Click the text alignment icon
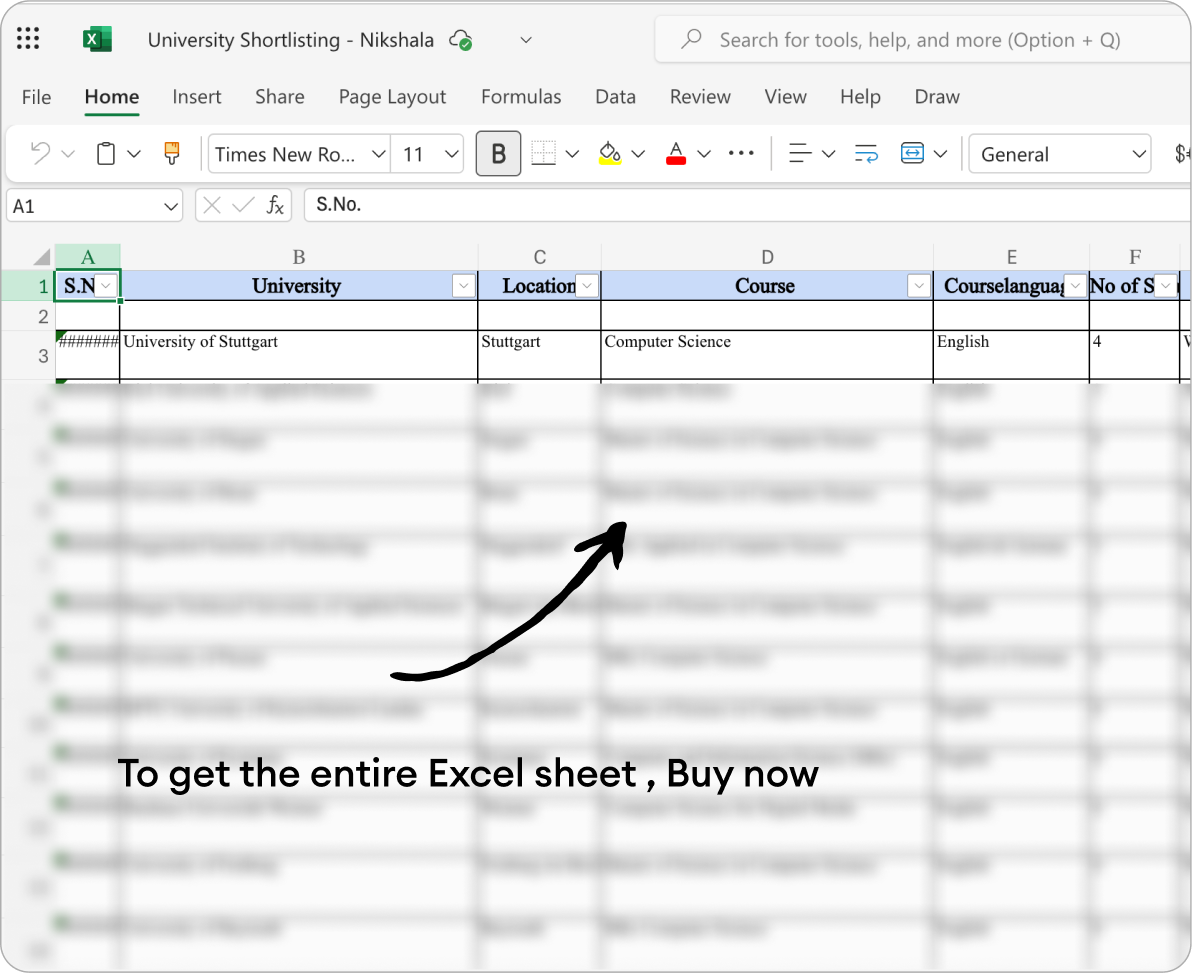This screenshot has height=973, width=1192. (800, 154)
